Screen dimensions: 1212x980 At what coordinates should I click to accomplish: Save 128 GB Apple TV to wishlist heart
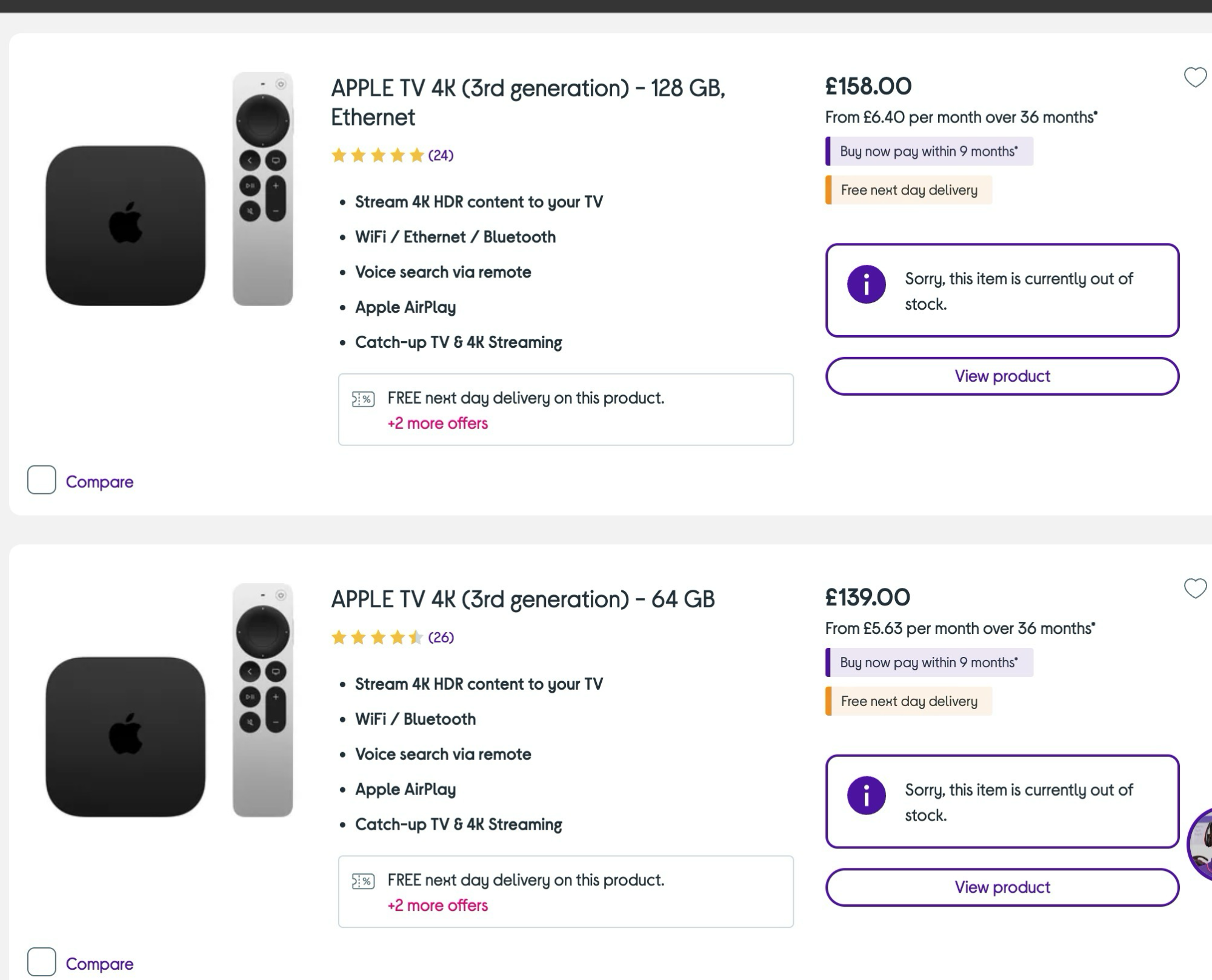click(x=1195, y=77)
